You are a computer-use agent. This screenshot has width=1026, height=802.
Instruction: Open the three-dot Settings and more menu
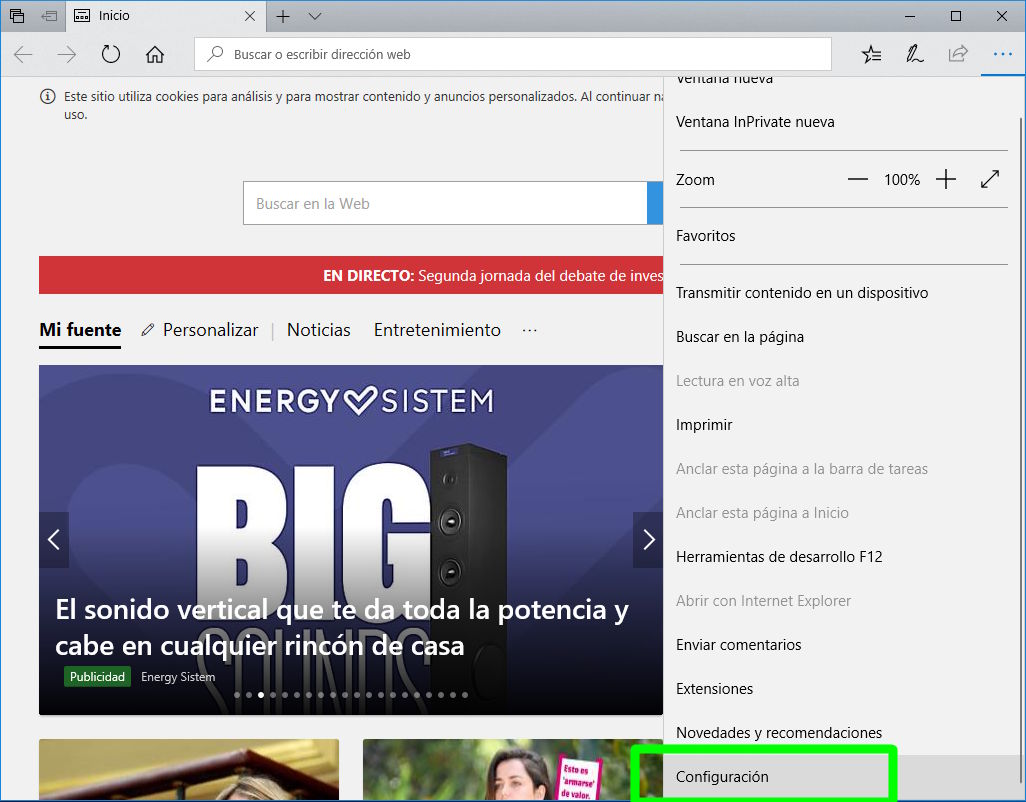click(x=1002, y=55)
